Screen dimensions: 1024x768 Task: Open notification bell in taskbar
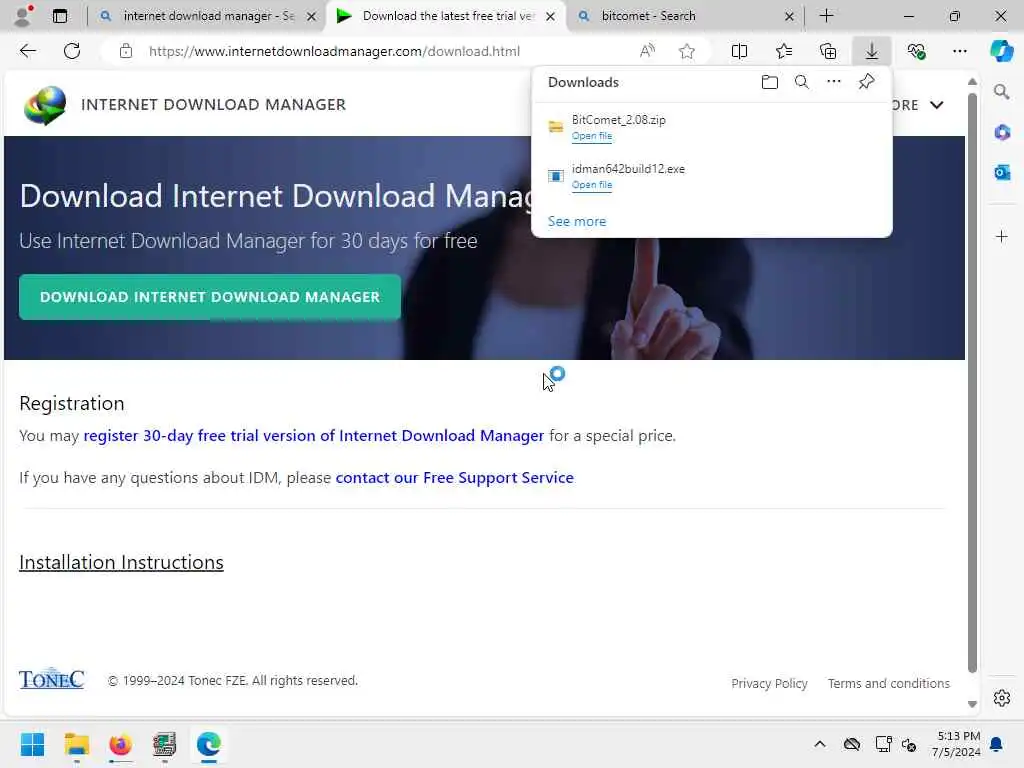point(997,744)
